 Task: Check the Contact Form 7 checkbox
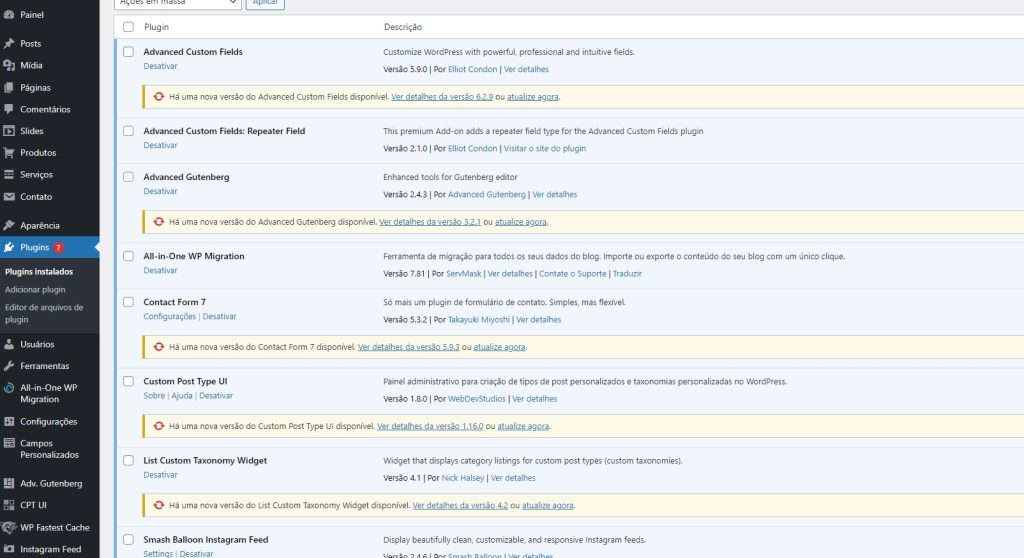pyautogui.click(x=128, y=302)
